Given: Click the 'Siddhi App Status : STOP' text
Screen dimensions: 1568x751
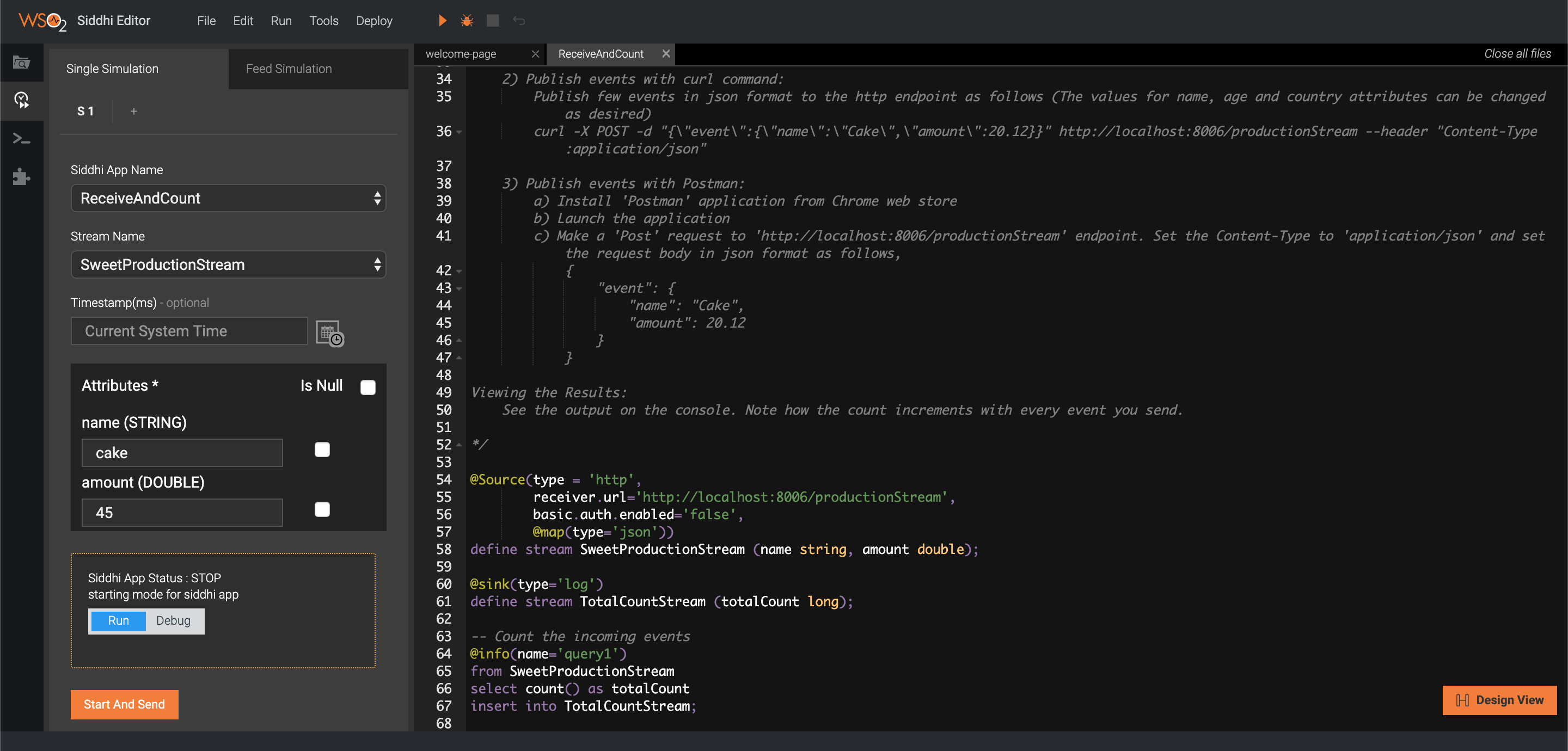Looking at the screenshot, I should point(155,578).
